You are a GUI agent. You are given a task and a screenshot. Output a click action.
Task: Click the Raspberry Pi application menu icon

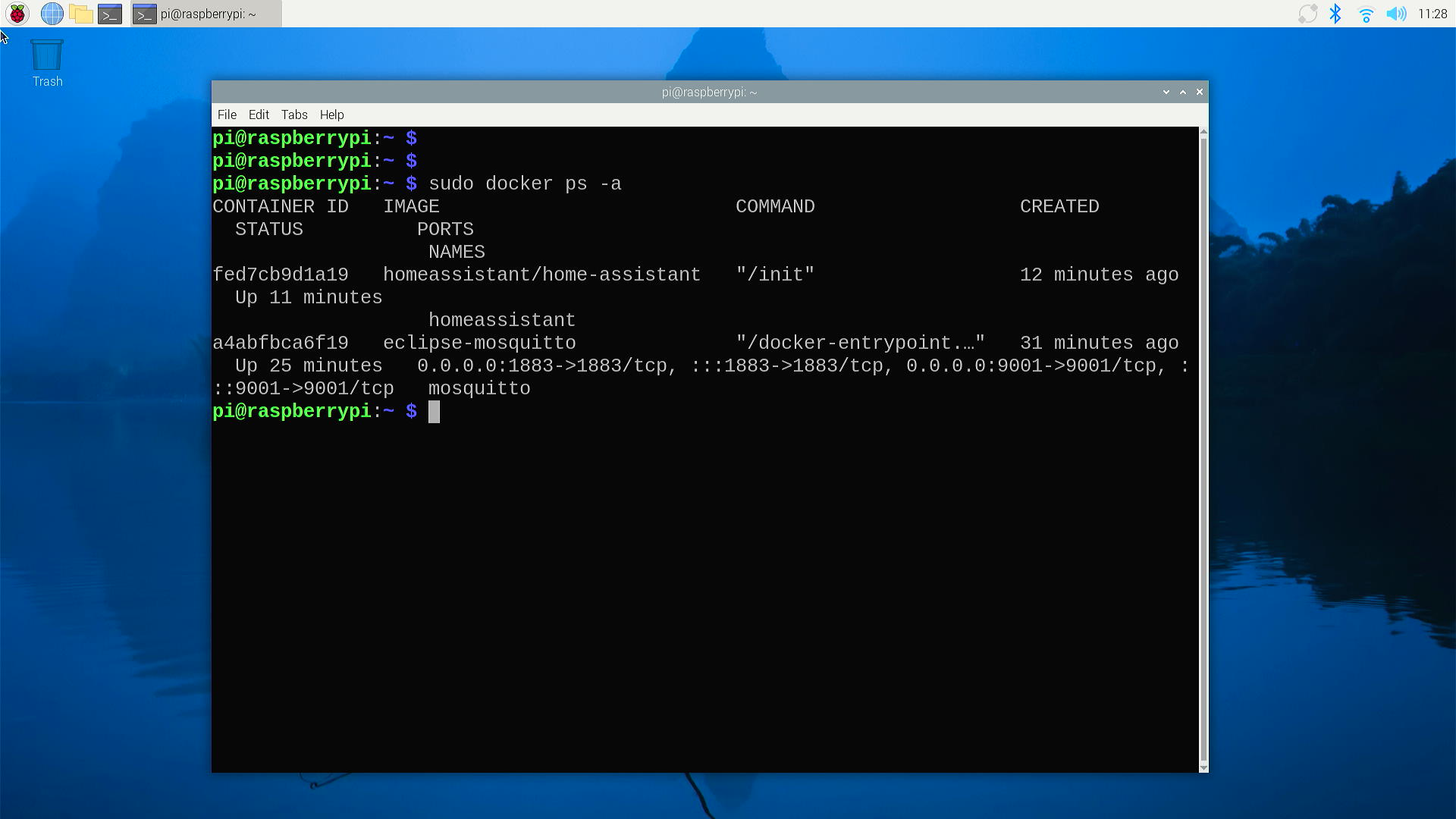click(20, 14)
